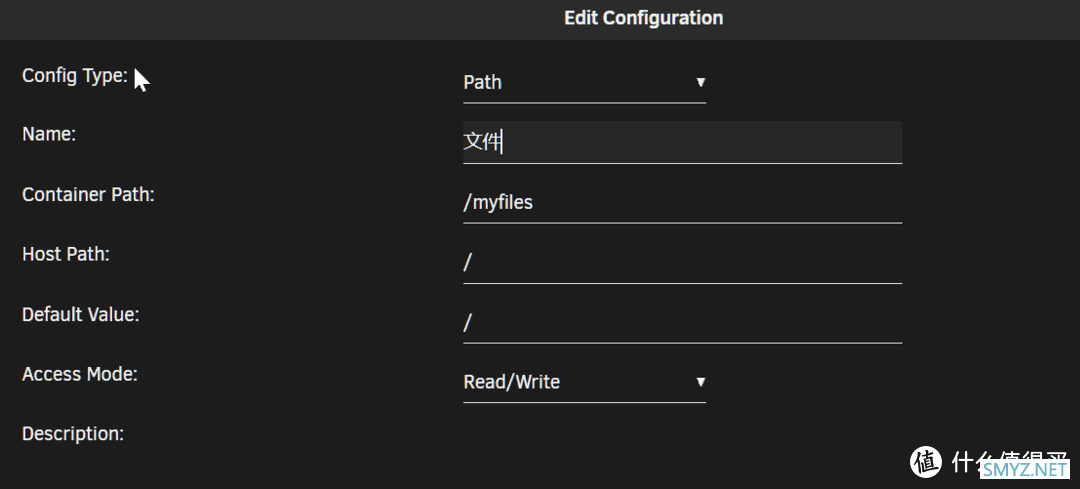1080x489 pixels.
Task: Click the Edit Configuration dialog title
Action: click(x=643, y=18)
